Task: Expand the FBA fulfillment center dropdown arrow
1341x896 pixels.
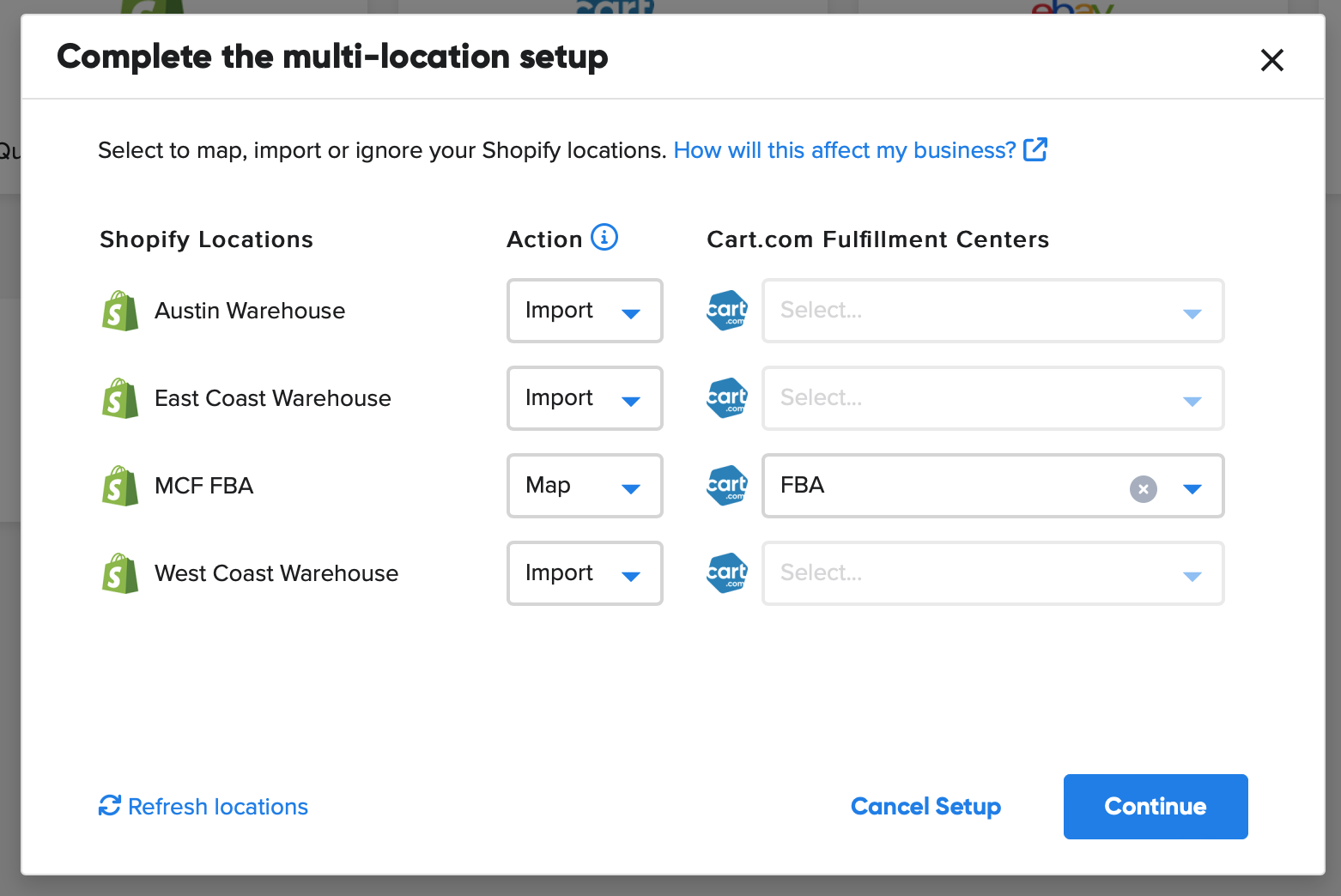Action: click(x=1192, y=488)
